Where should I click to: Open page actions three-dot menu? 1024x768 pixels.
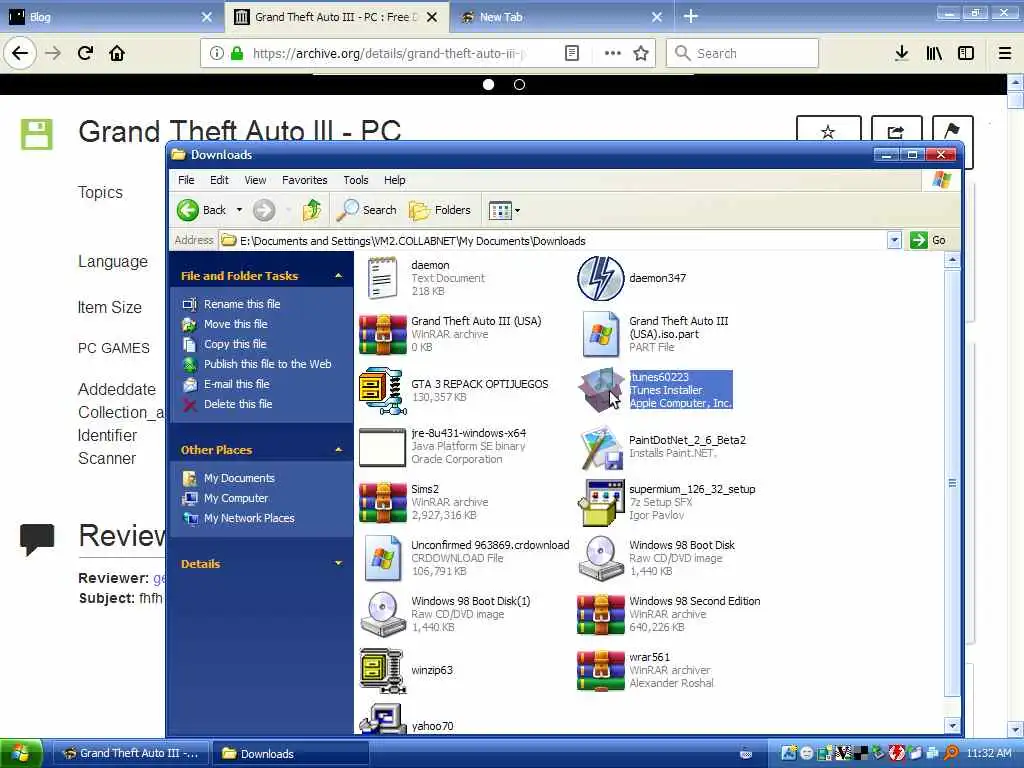(x=613, y=53)
